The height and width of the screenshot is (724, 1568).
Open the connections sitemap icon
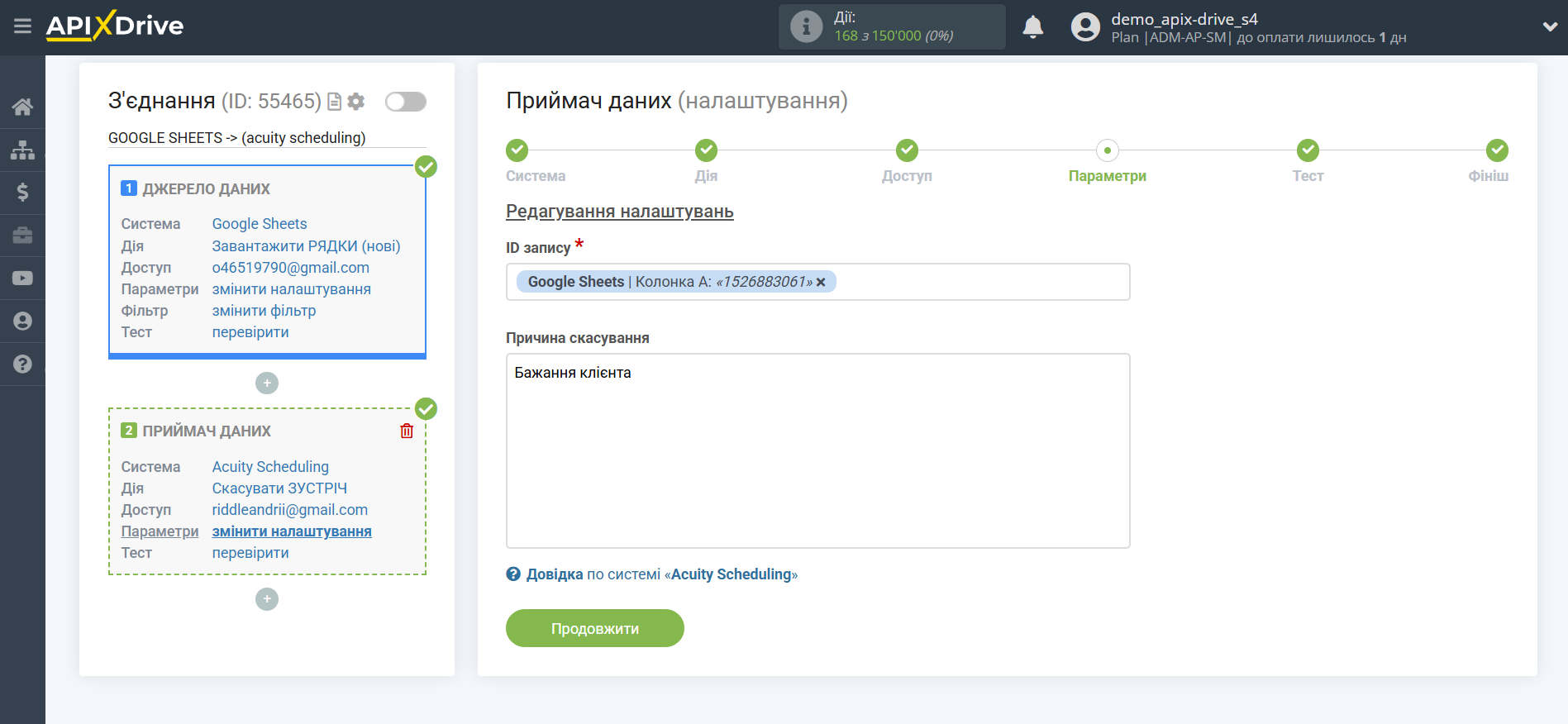22,150
